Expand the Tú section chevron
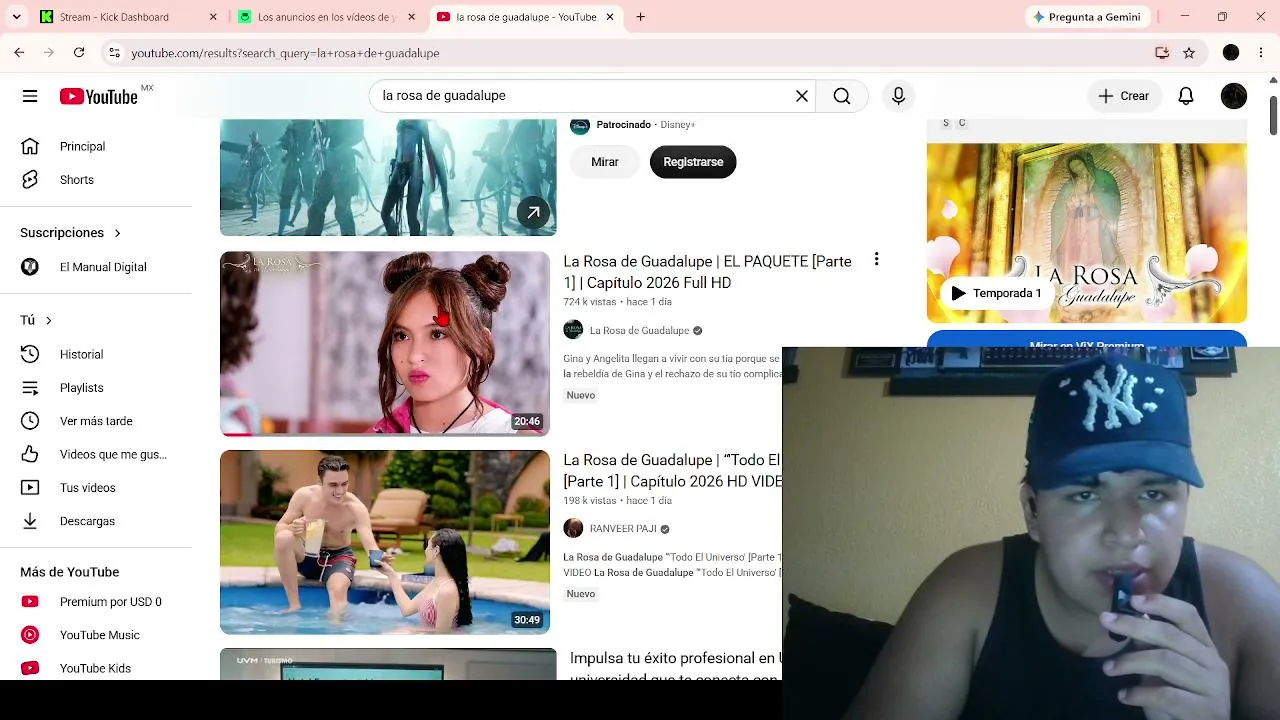 click(48, 320)
